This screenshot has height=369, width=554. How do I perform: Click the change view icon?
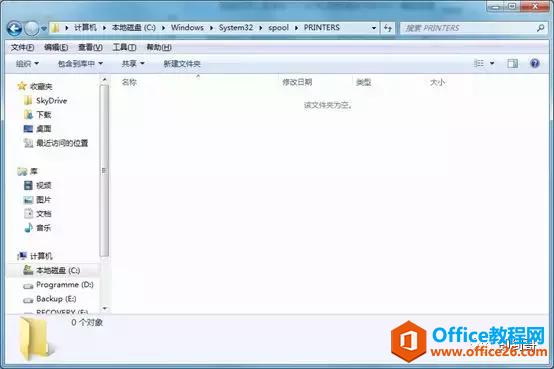coord(479,63)
